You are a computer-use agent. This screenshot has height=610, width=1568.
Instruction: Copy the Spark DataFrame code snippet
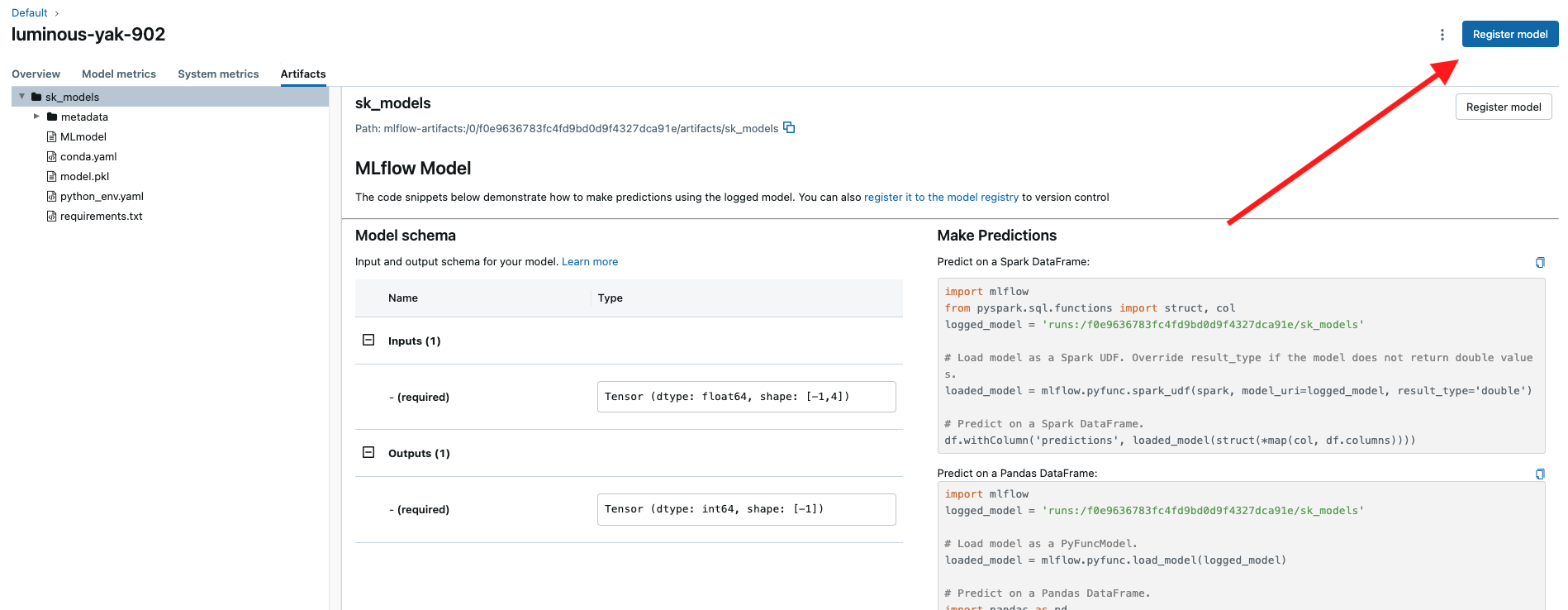(1540, 262)
